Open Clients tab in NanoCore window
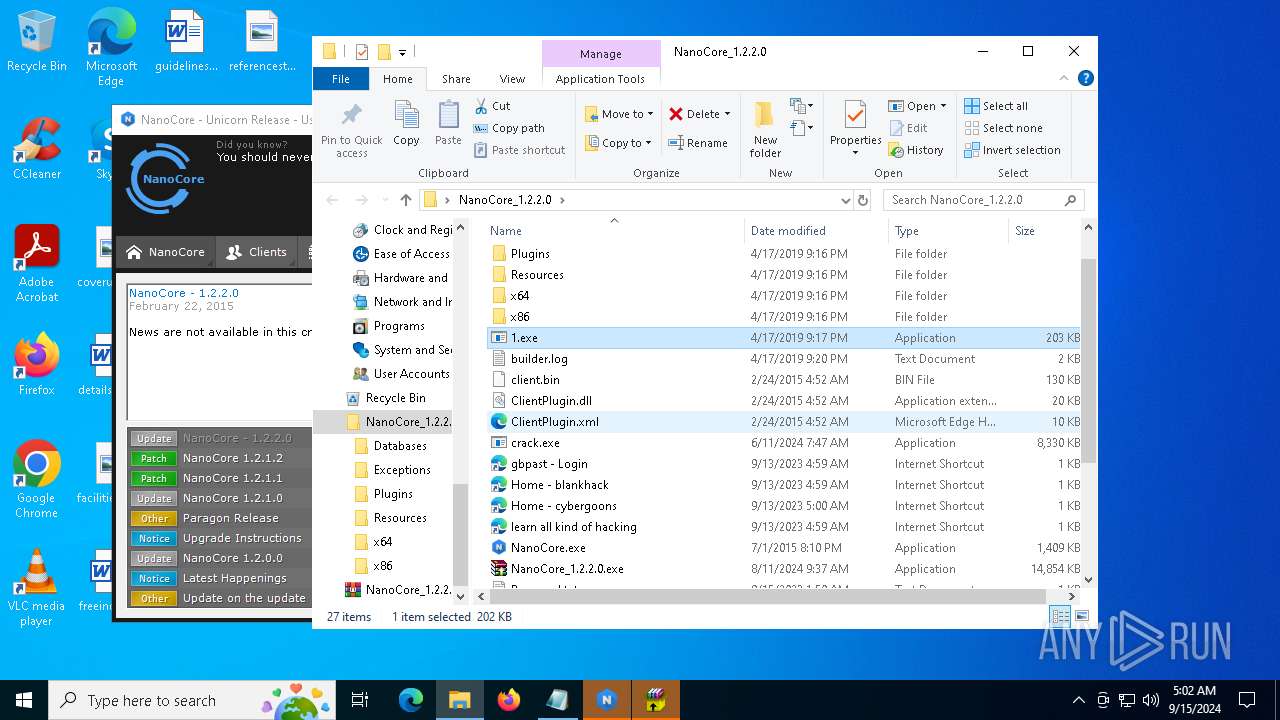Image resolution: width=1280 pixels, height=720 pixels. [256, 252]
